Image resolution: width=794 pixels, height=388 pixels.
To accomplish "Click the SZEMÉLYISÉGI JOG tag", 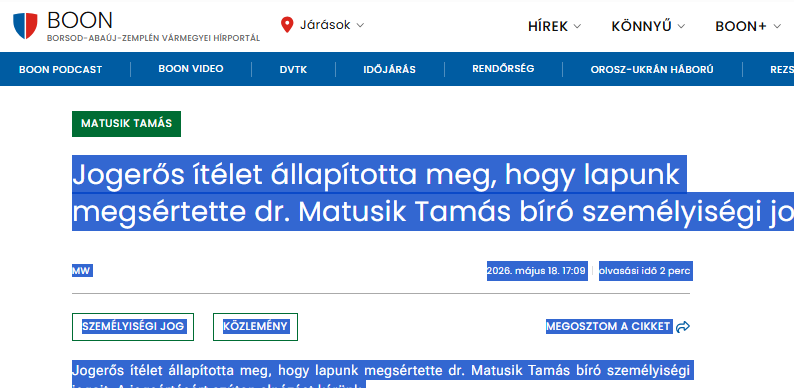I will [x=133, y=327].
